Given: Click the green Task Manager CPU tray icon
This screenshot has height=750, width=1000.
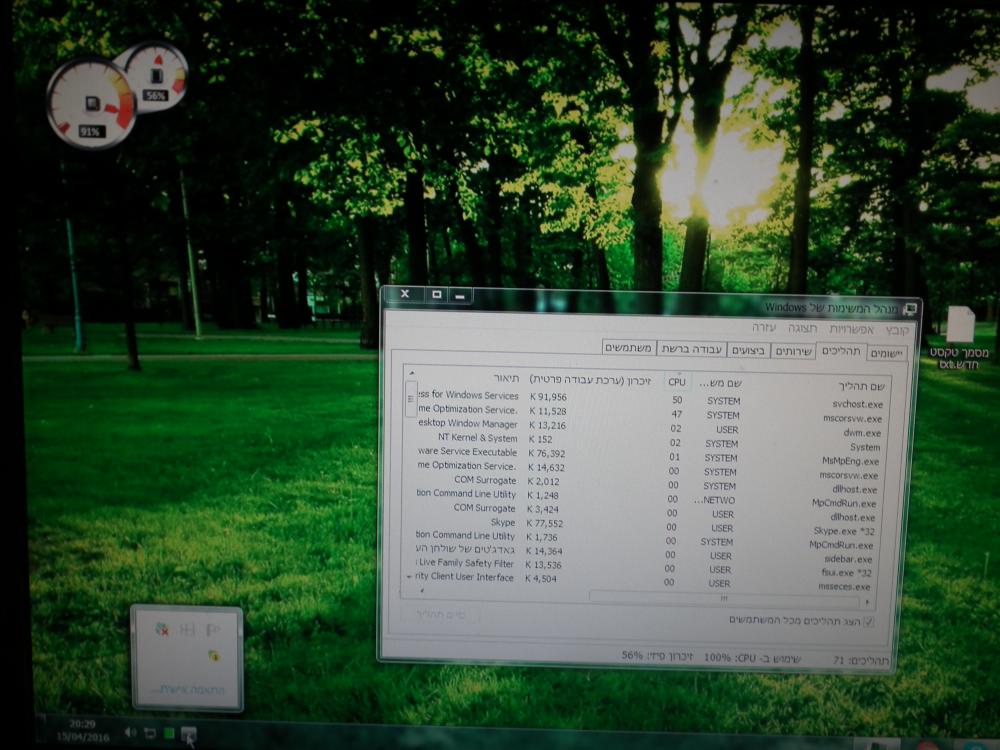Looking at the screenshot, I should pos(169,734).
